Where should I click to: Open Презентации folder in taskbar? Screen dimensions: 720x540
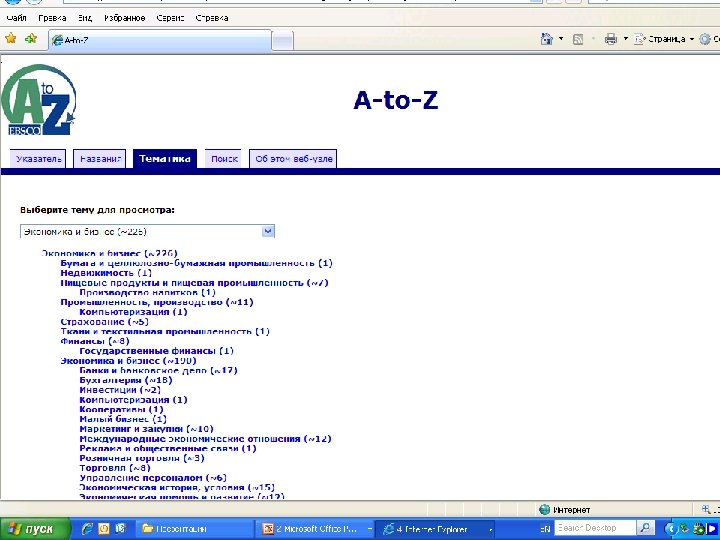(193, 529)
